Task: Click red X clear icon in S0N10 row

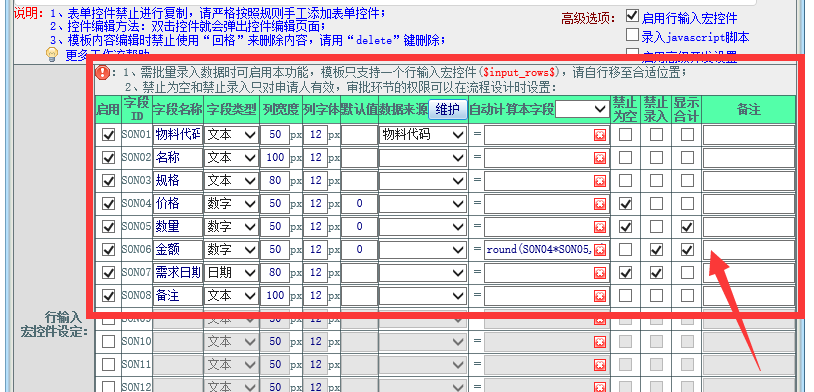Action: (600, 342)
